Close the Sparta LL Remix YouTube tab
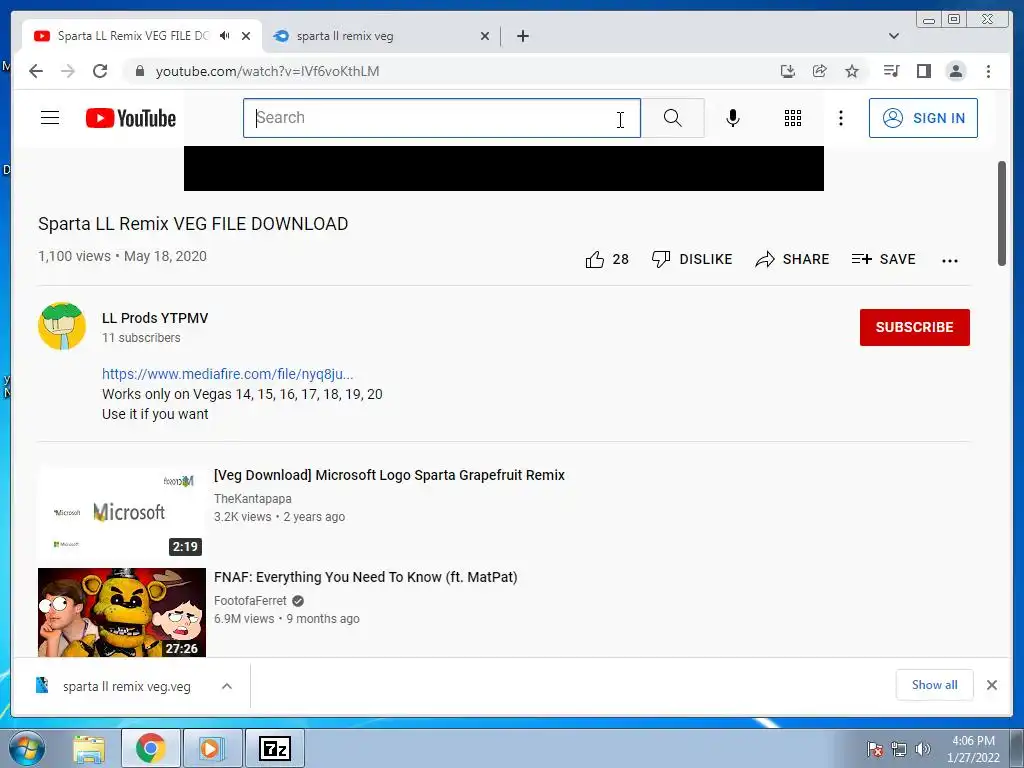 coord(246,36)
